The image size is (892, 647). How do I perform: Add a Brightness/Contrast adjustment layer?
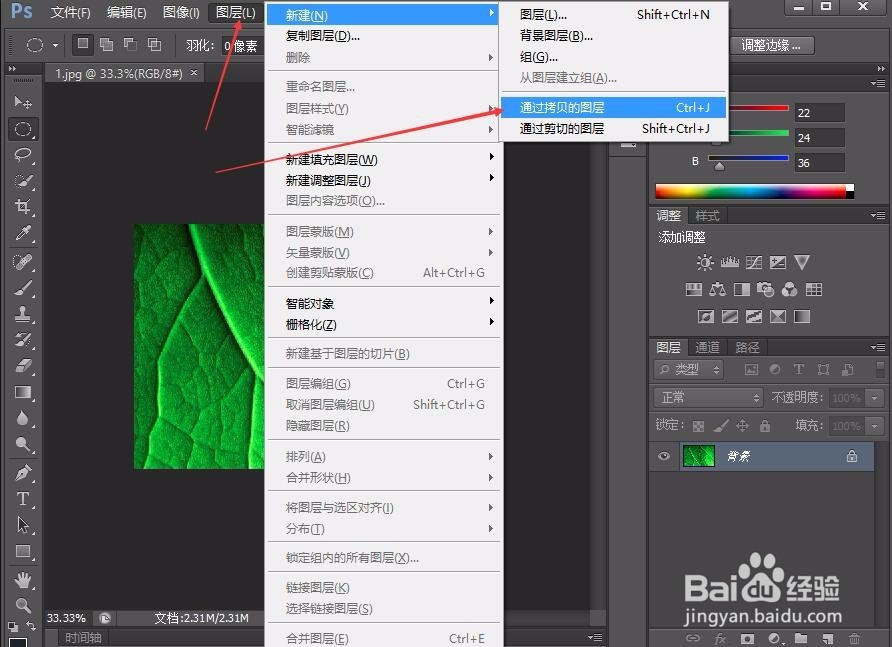pos(705,262)
